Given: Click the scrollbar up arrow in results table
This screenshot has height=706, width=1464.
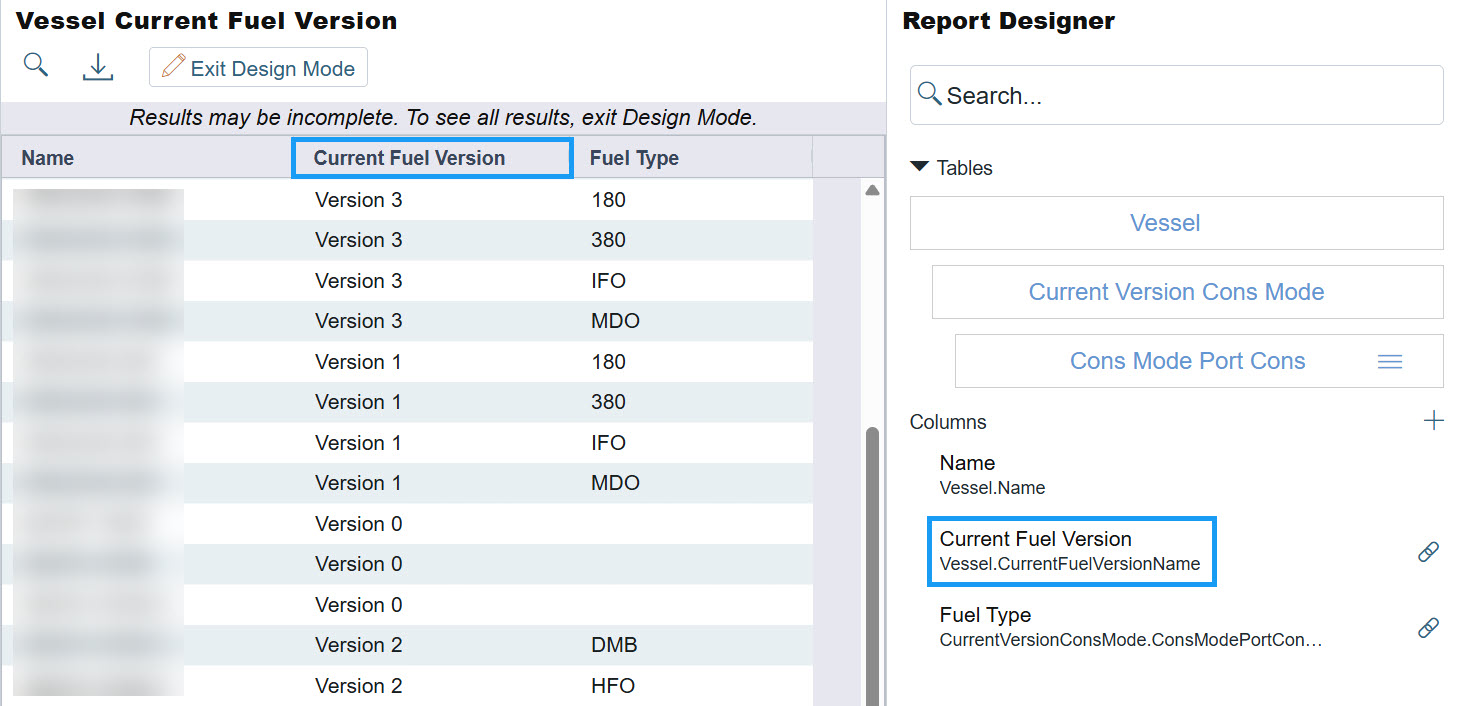Looking at the screenshot, I should coord(871,191).
